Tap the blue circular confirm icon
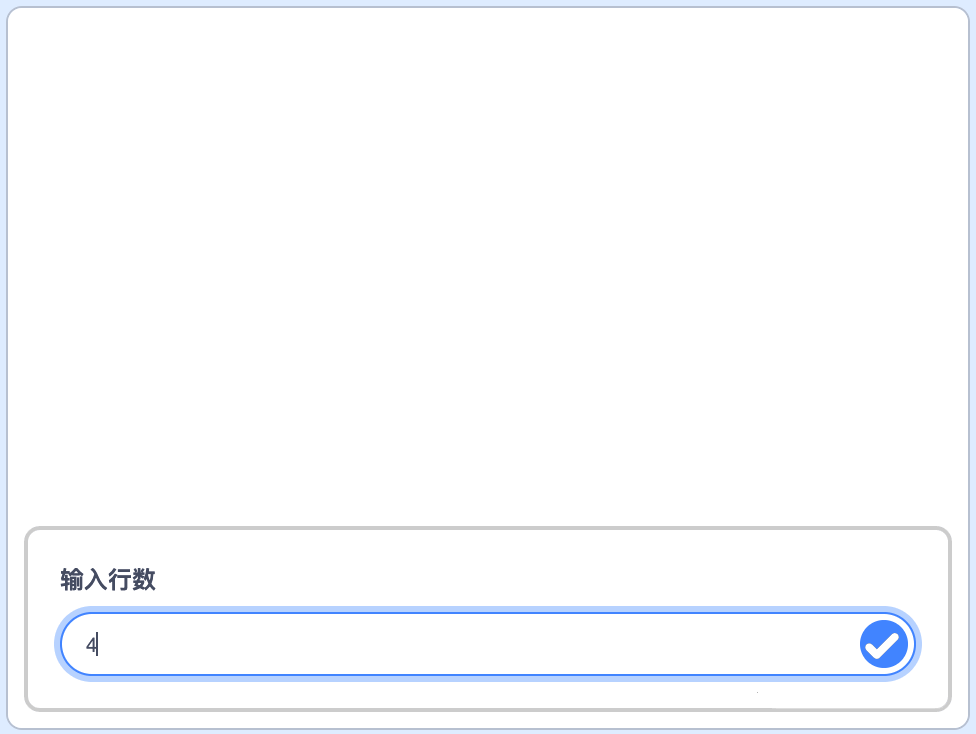The image size is (976, 734). [883, 644]
